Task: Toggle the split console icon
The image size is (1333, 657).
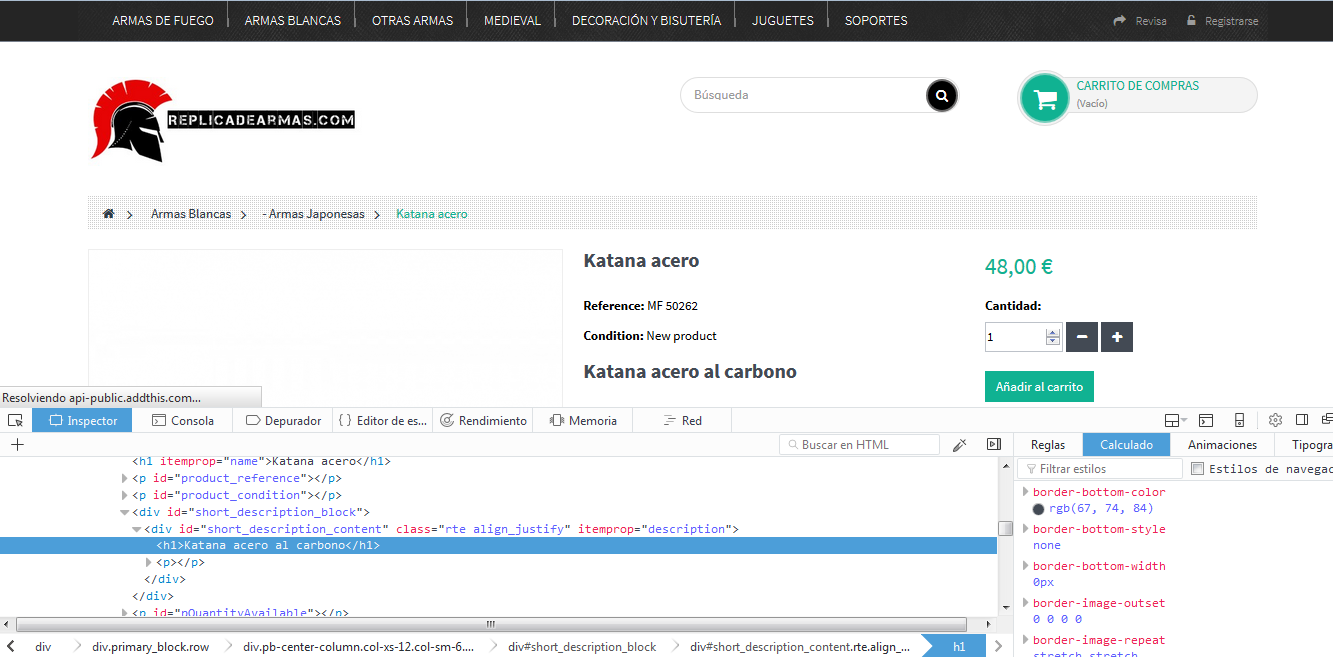Action: tap(1206, 421)
